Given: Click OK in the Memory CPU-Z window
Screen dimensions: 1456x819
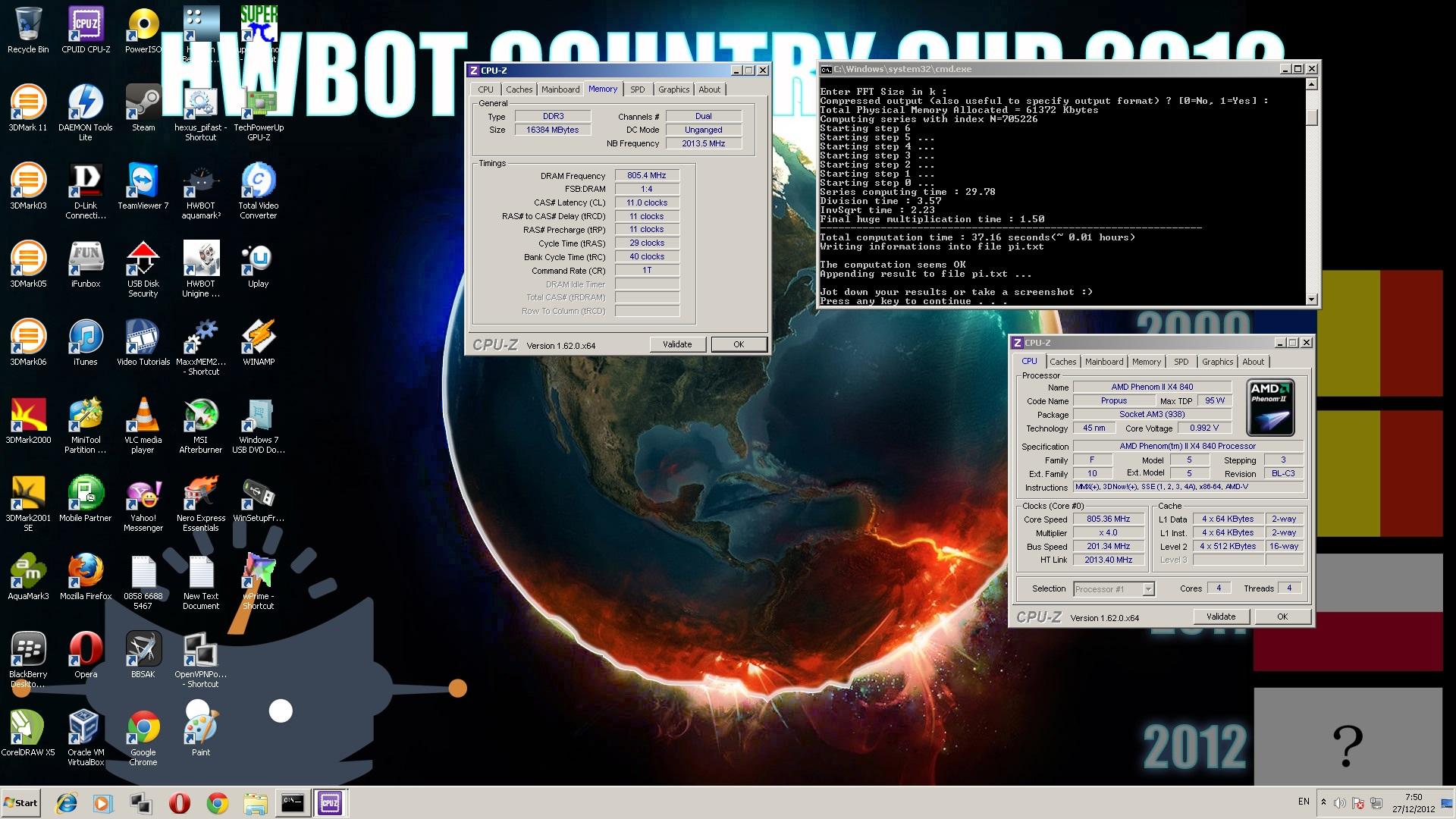Looking at the screenshot, I should [x=739, y=344].
